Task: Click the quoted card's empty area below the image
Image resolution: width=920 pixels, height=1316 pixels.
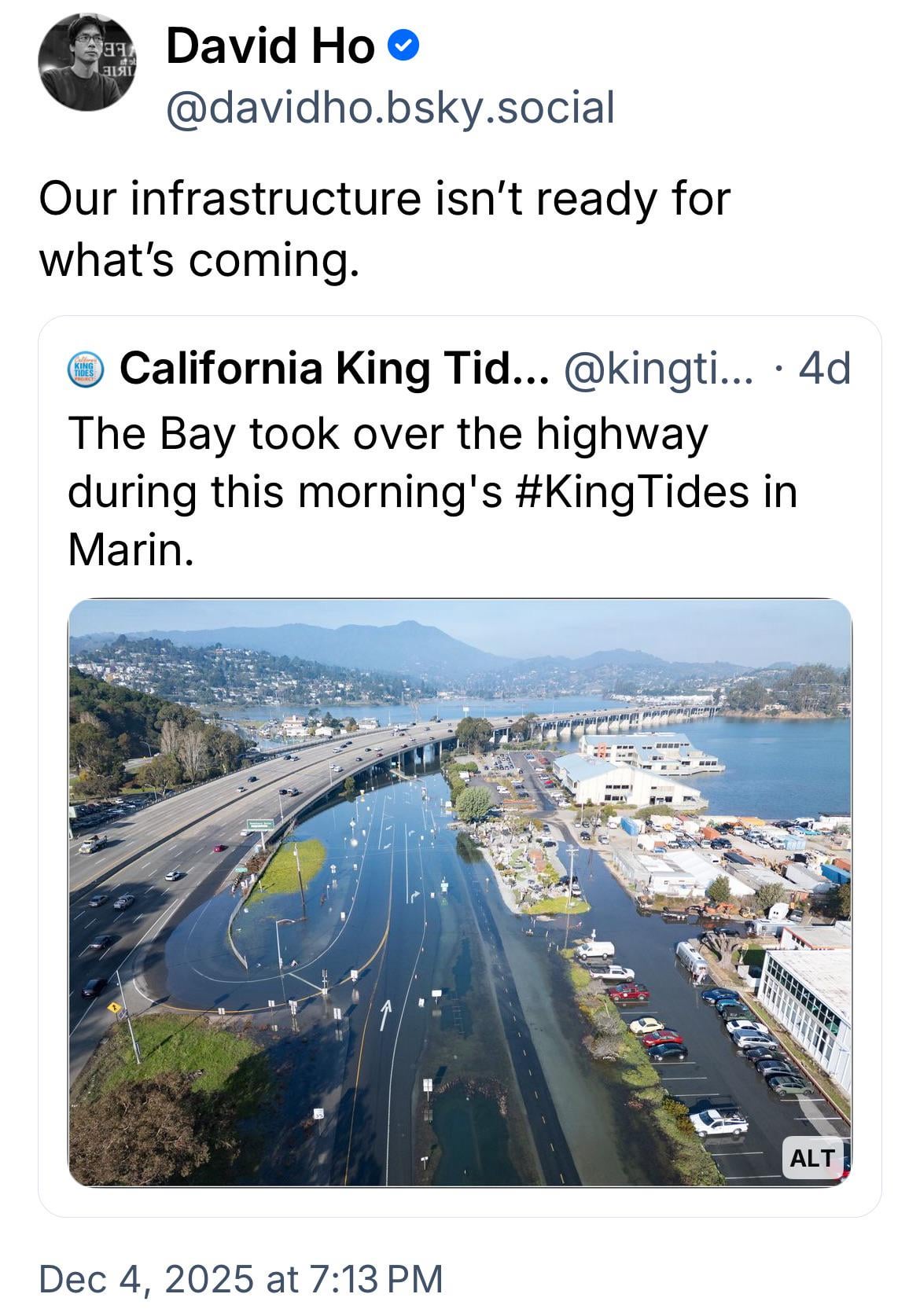Action: [x=459, y=1203]
